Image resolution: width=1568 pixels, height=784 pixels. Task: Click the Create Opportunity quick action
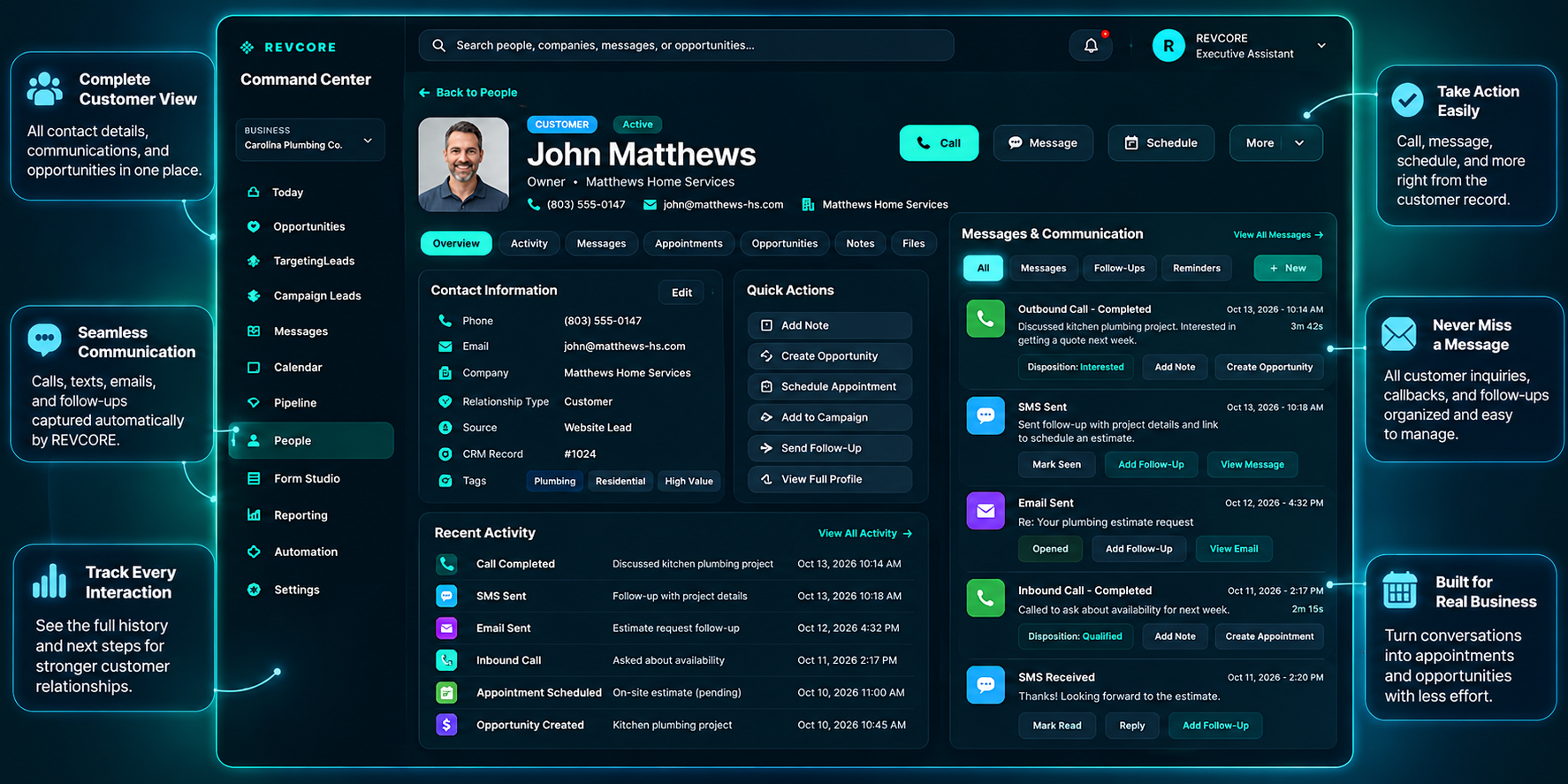830,356
